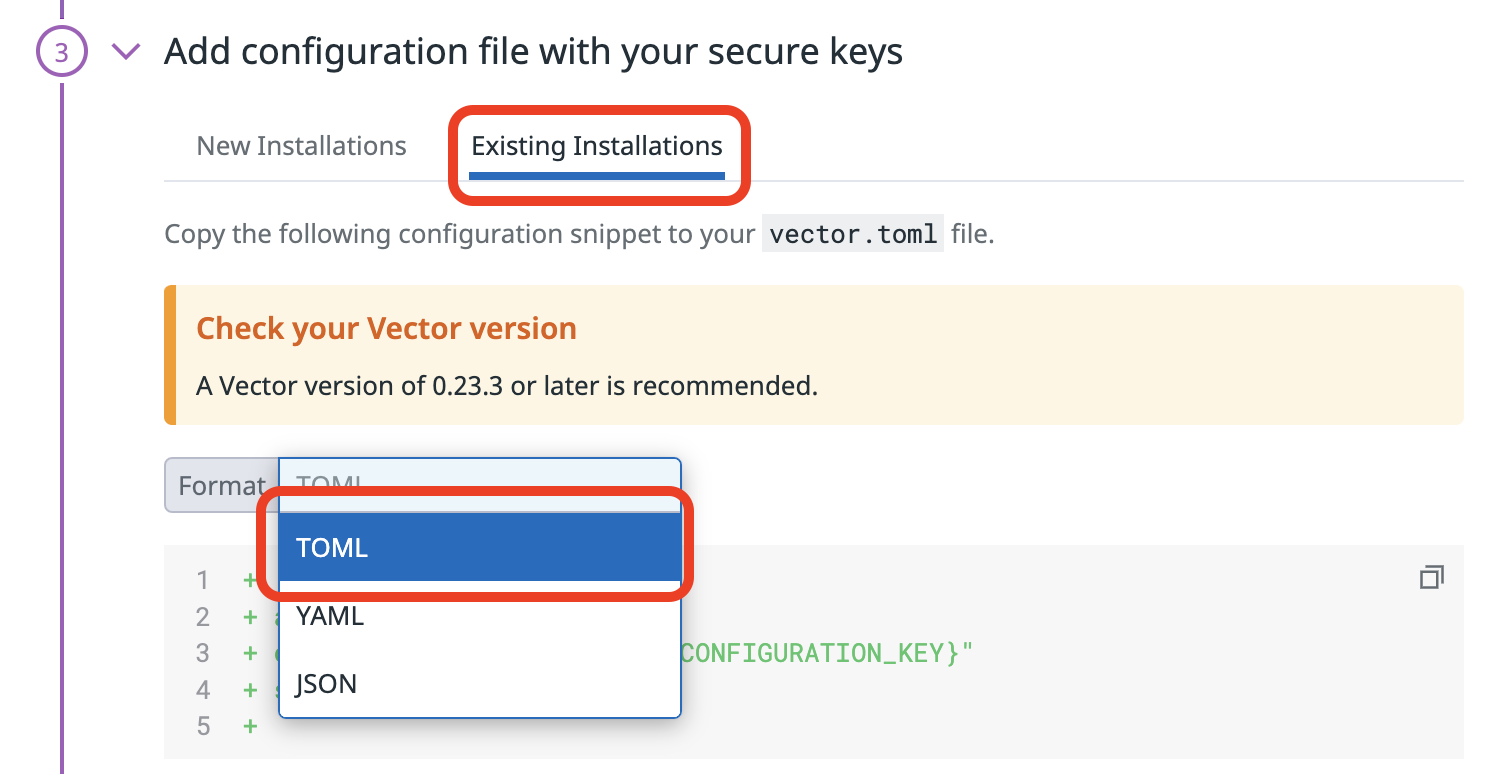Image resolution: width=1510 pixels, height=774 pixels.
Task: Click the blue underline of Existing Installations
Action: coord(596,174)
